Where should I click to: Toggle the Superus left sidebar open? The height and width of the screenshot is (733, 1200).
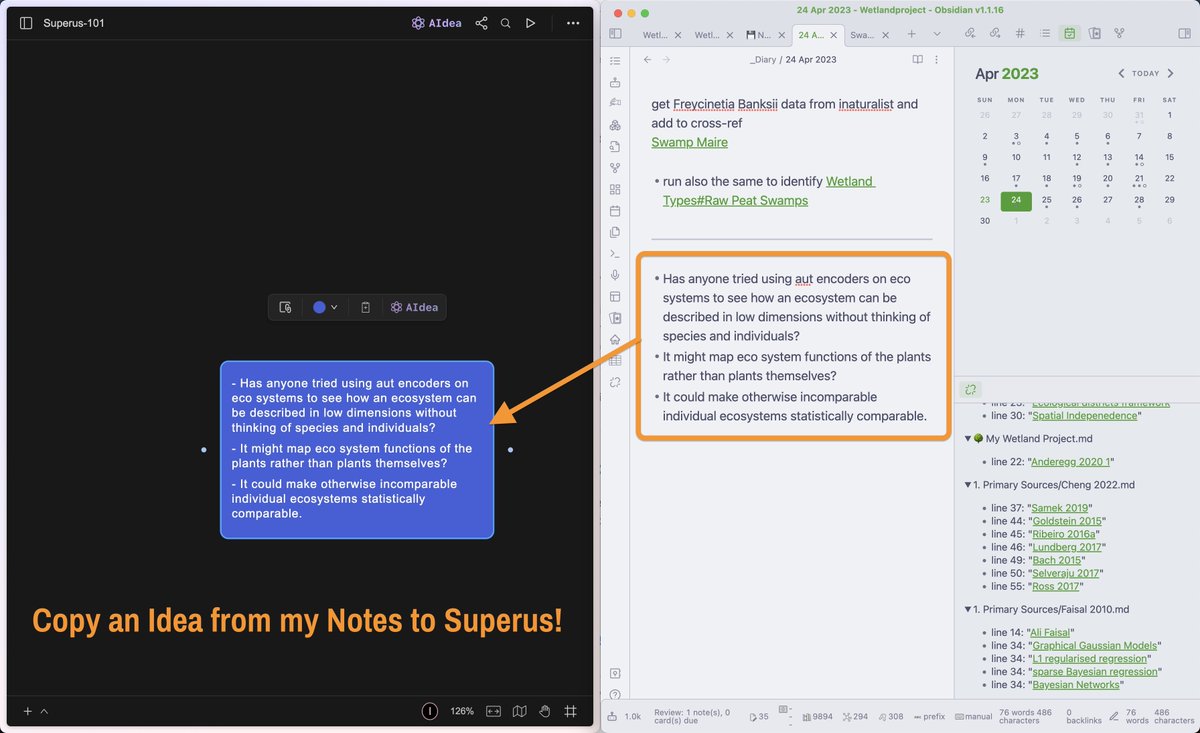click(25, 22)
